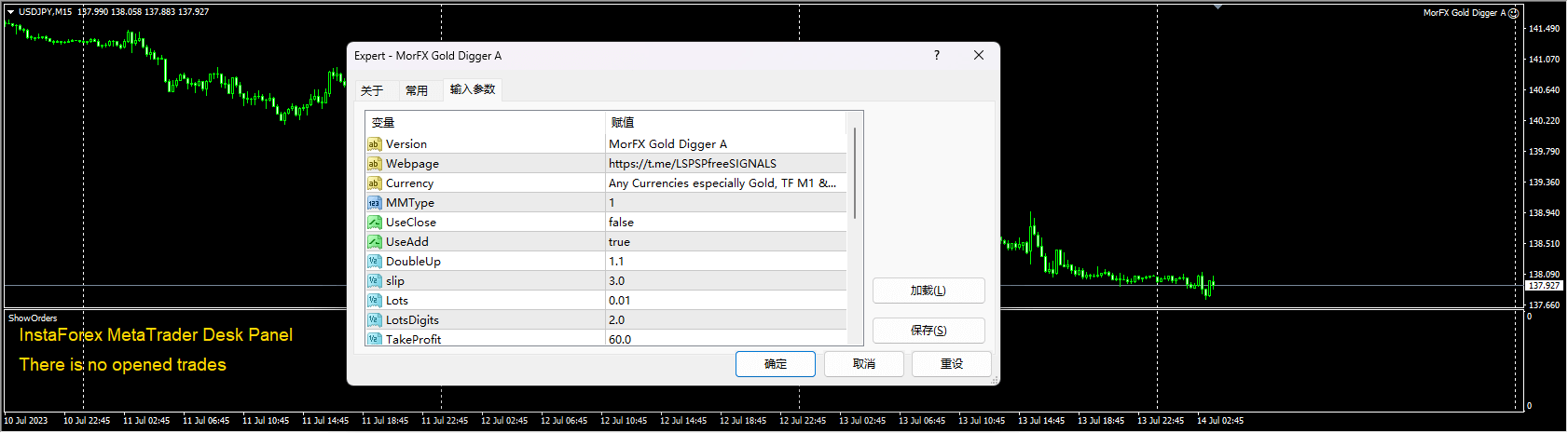Click the There is no opened trades text
The height and width of the screenshot is (433, 1568).
[x=123, y=365]
